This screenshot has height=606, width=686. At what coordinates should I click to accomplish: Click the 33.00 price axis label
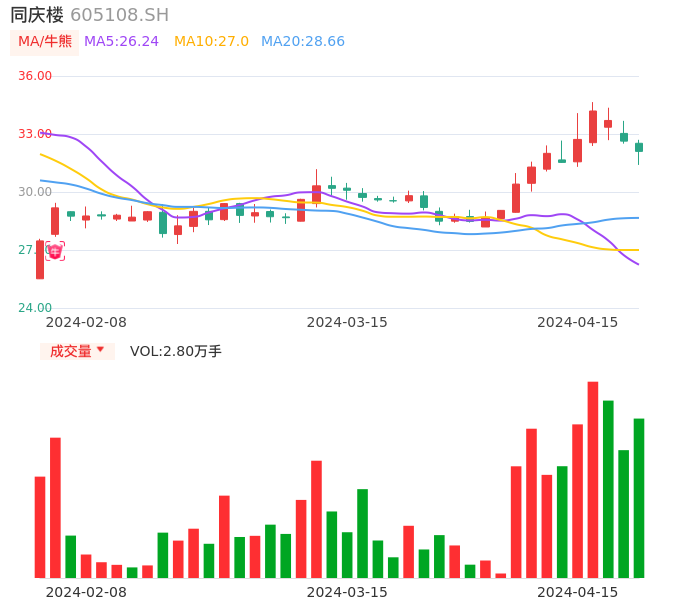point(35,134)
